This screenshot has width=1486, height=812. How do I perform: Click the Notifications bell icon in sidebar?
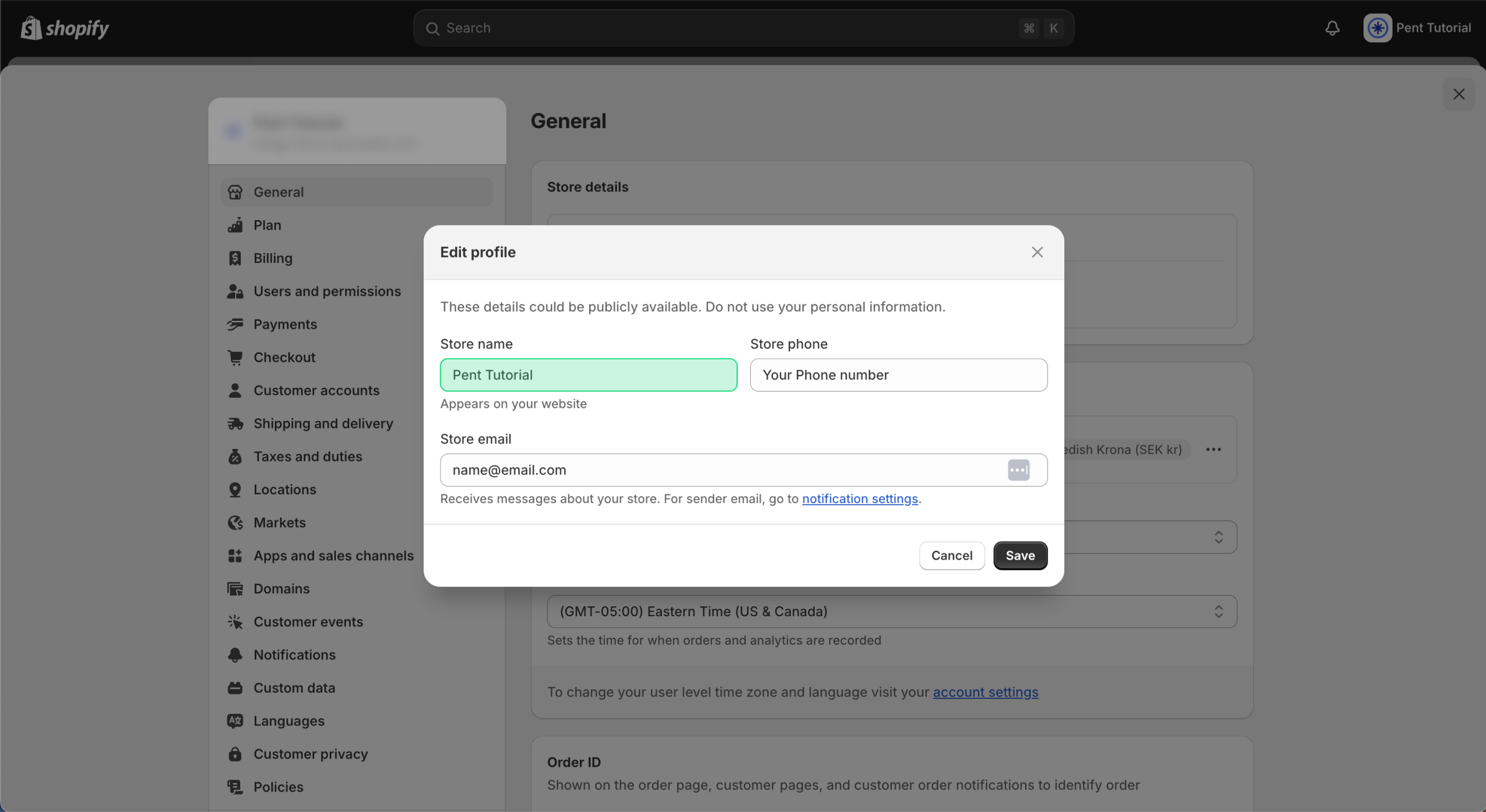235,655
